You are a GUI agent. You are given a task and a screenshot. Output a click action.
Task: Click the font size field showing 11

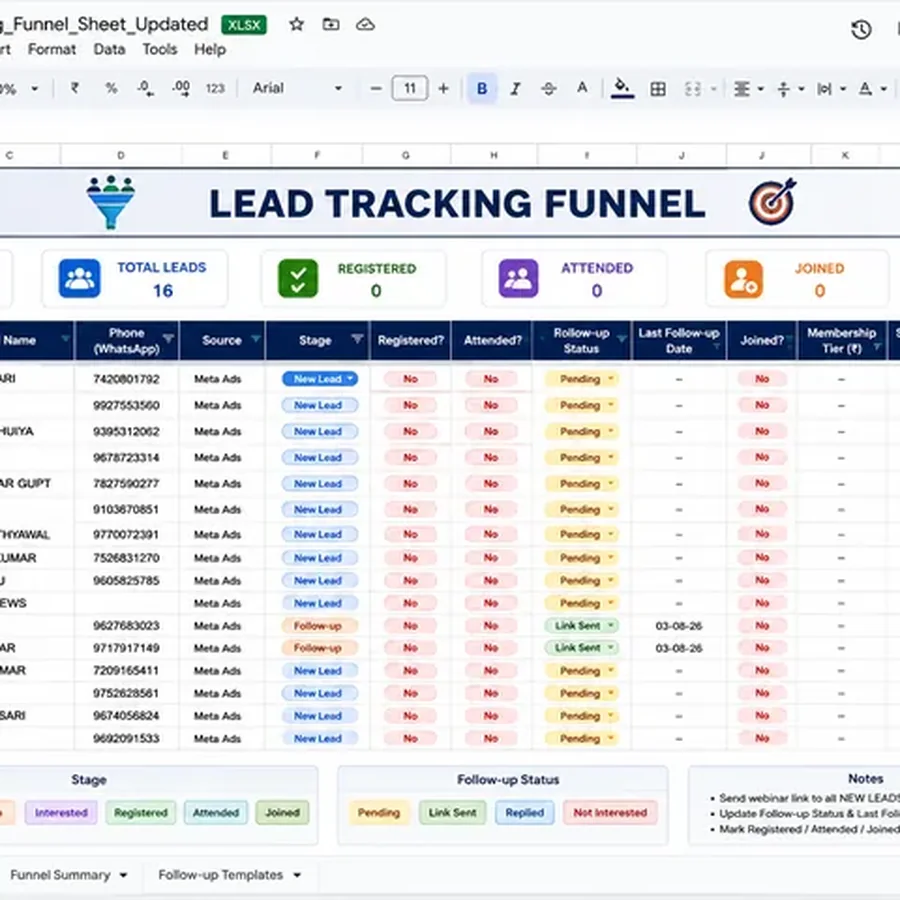(x=409, y=88)
